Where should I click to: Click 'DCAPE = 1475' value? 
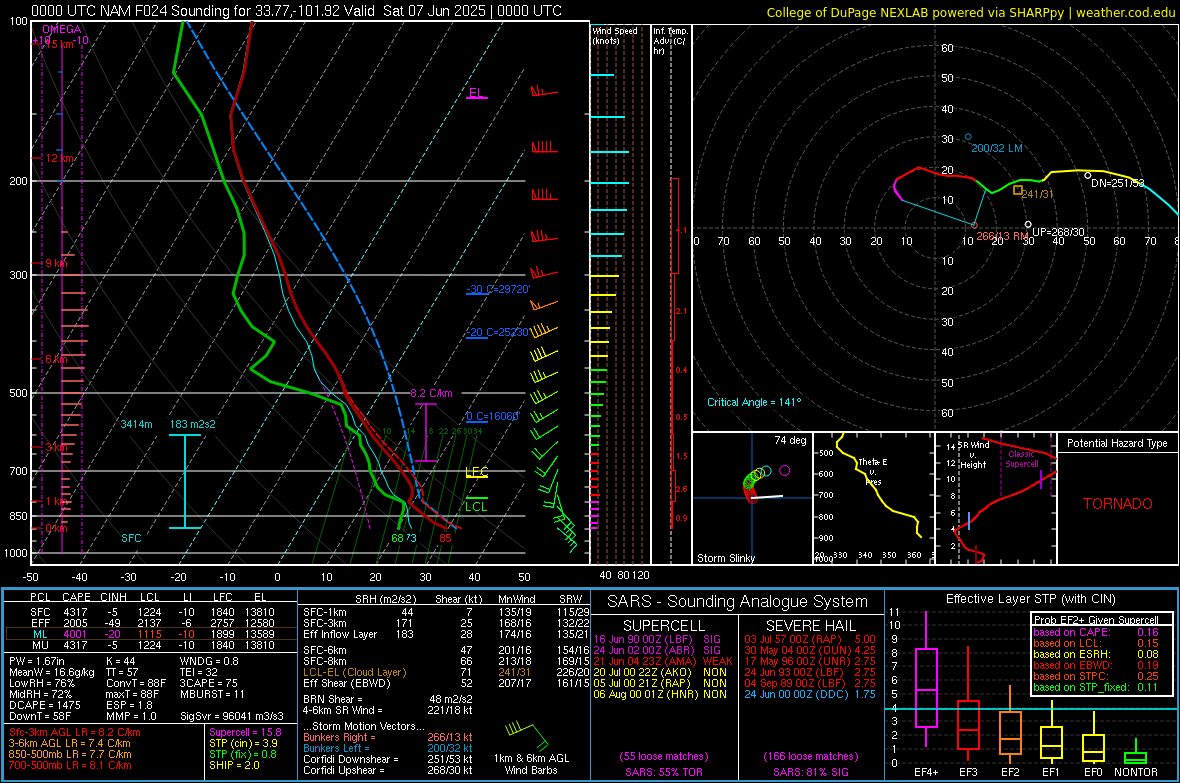[x=44, y=705]
